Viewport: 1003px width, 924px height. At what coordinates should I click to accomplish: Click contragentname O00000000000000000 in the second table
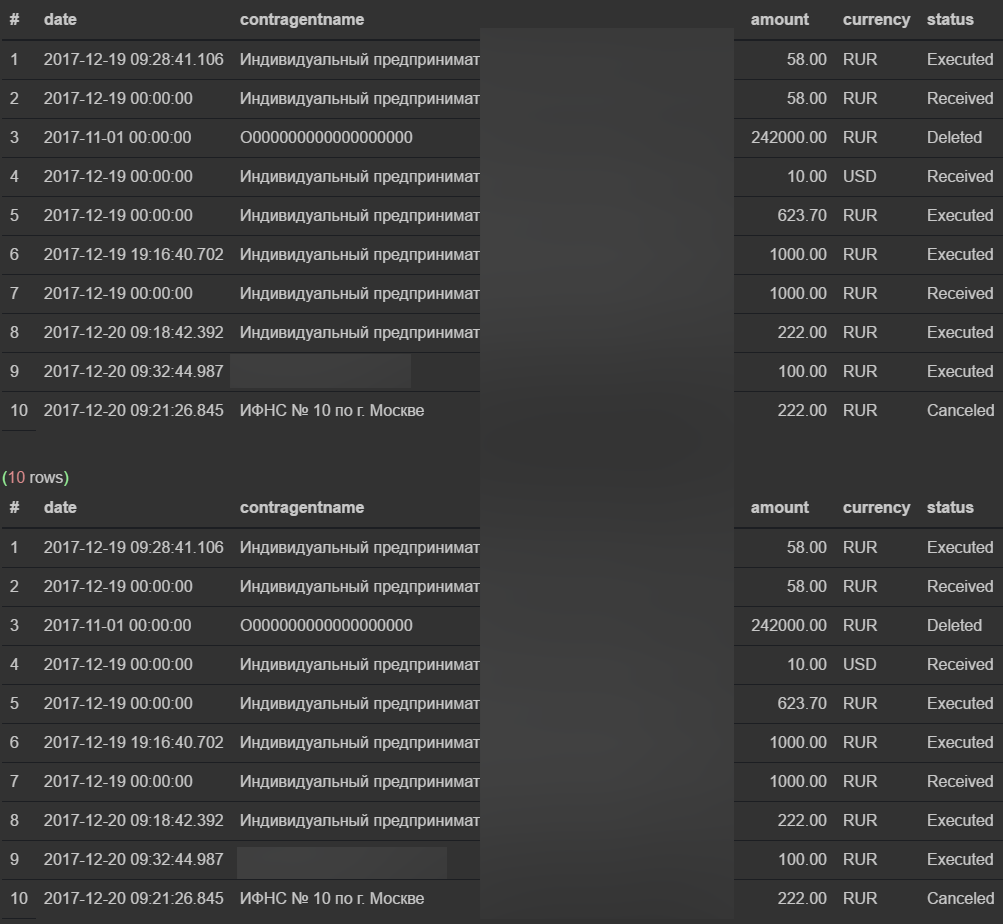(326, 626)
